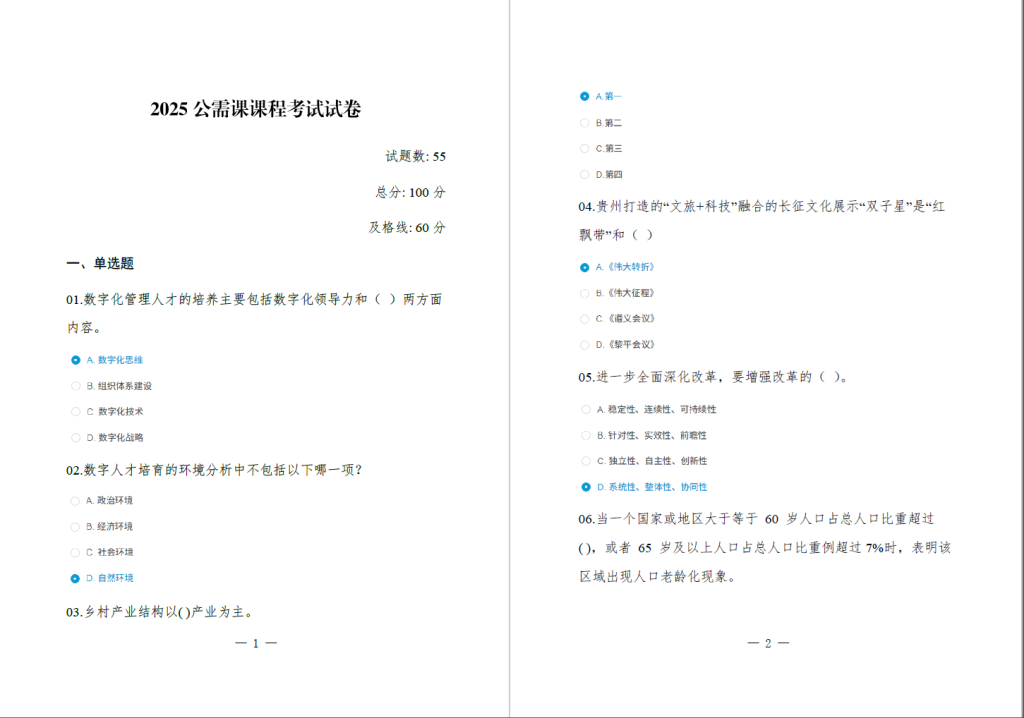This screenshot has width=1024, height=718.
Task: Choose option B 针对性、实效性、前瞻性
Action: point(586,436)
